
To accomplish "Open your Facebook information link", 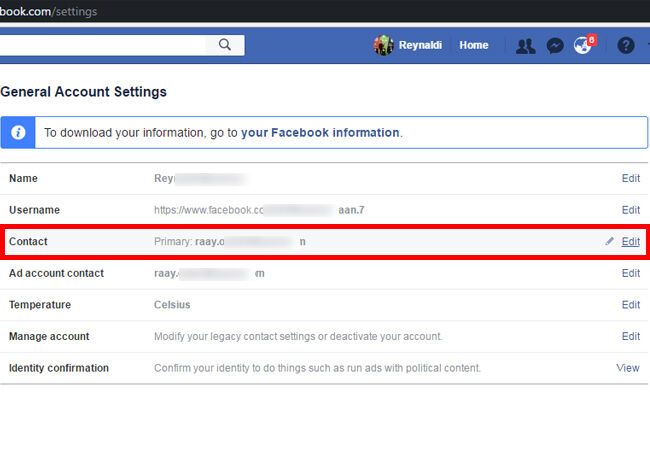I will [320, 133].
